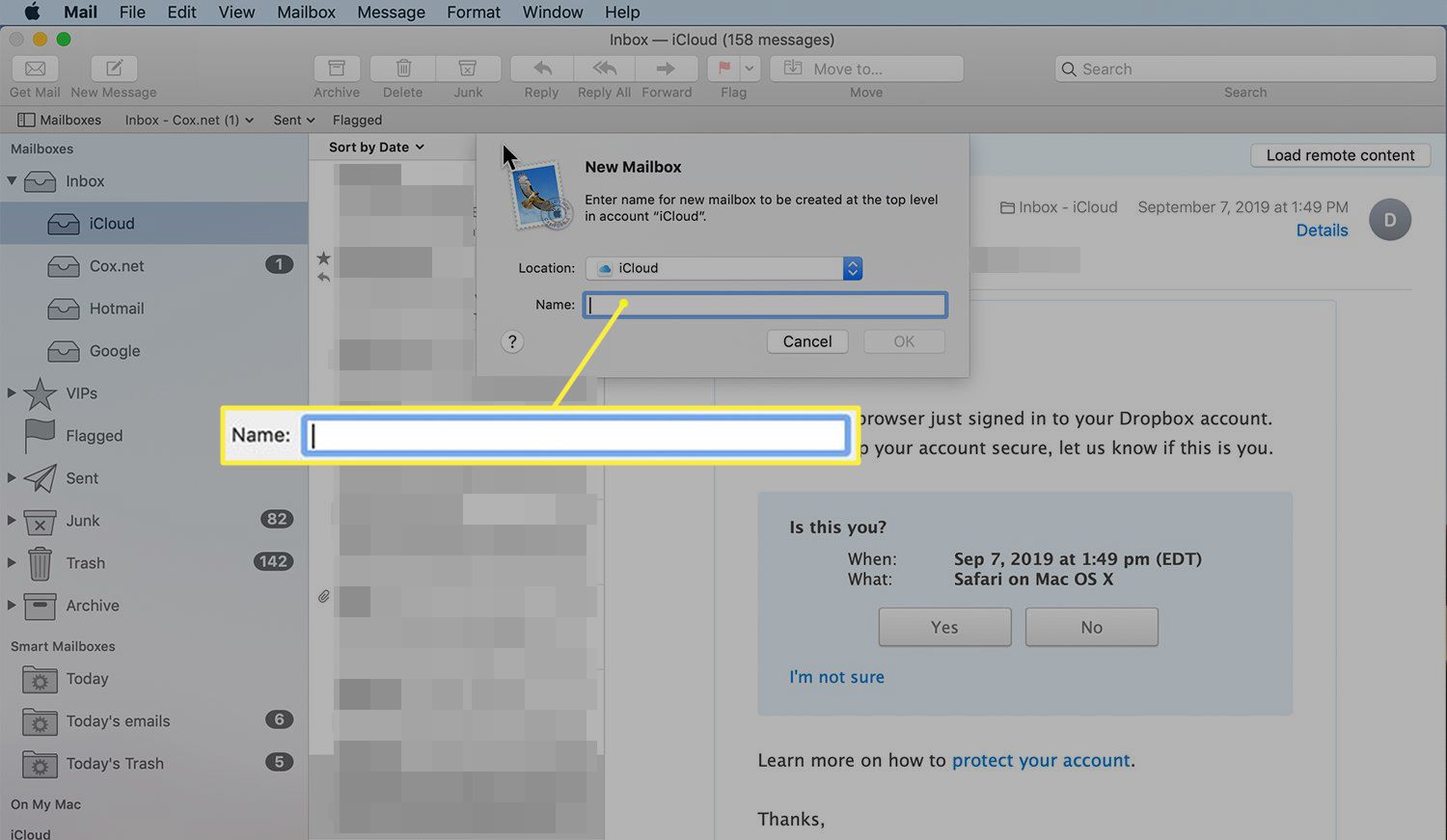Image resolution: width=1447 pixels, height=840 pixels.
Task: Click the Archive box icon in sidebar
Action: (x=40, y=606)
